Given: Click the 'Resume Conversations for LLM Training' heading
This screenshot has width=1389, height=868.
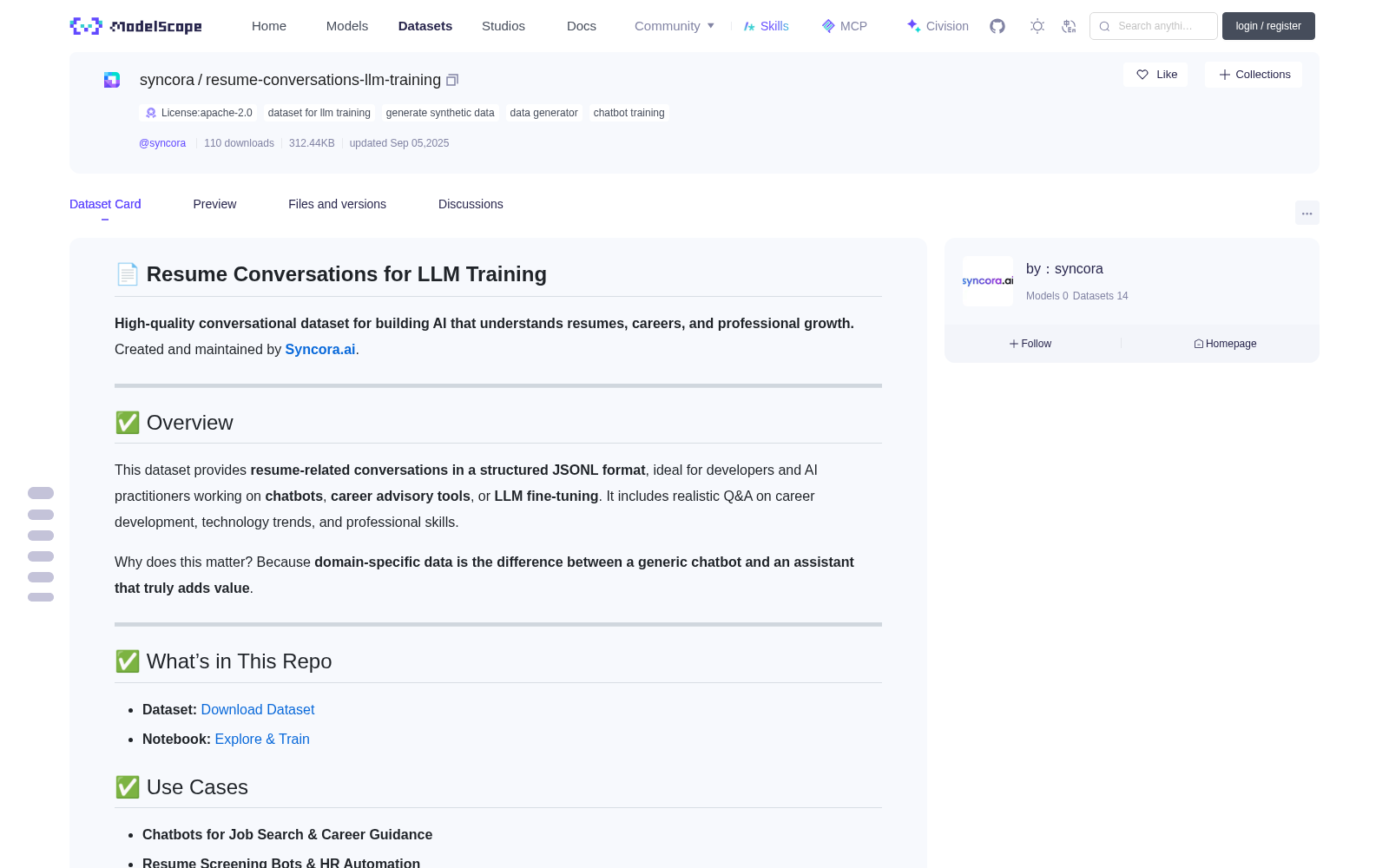Looking at the screenshot, I should click(x=346, y=274).
